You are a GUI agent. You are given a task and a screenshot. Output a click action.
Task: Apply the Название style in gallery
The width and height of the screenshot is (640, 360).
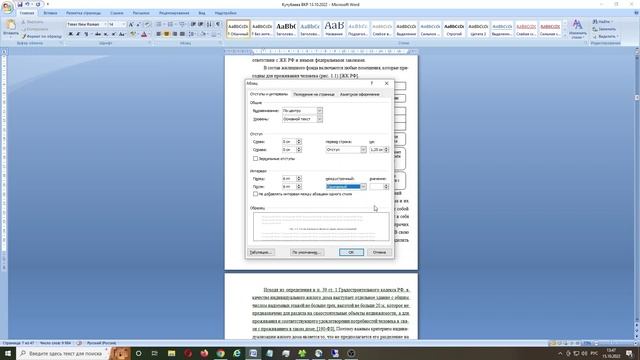click(334, 29)
